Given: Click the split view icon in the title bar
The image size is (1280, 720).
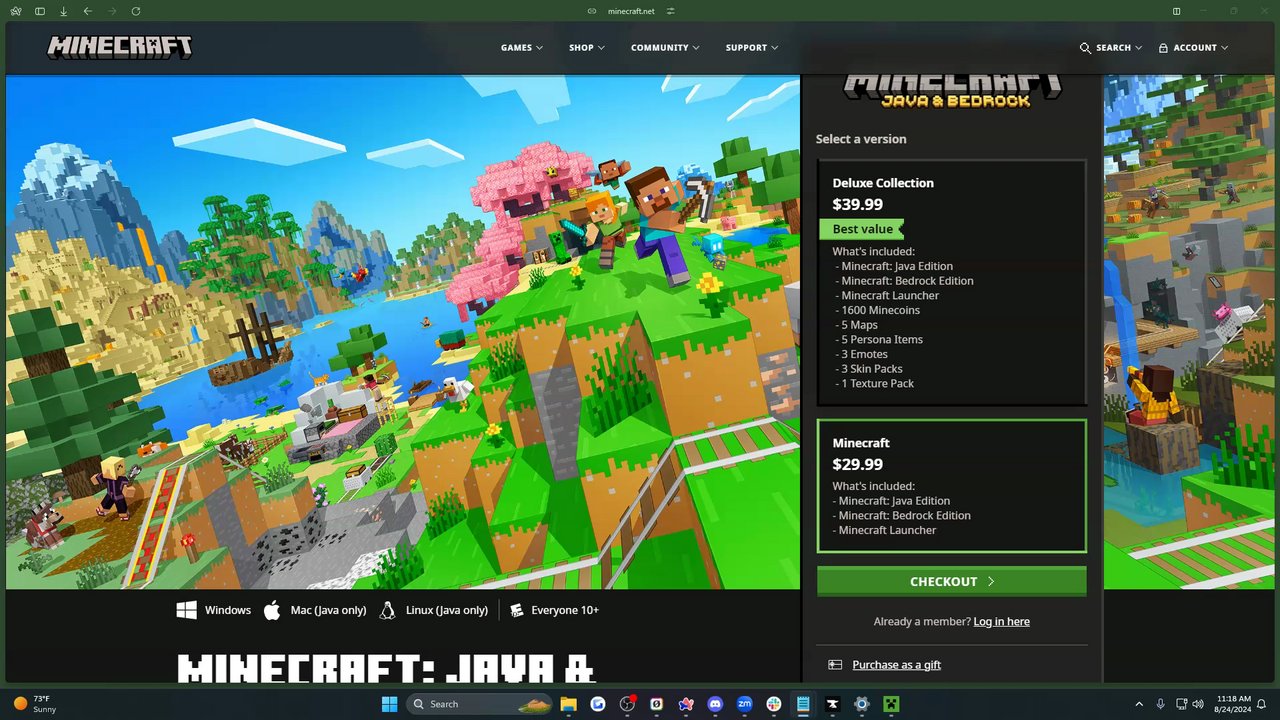Looking at the screenshot, I should (1177, 11).
